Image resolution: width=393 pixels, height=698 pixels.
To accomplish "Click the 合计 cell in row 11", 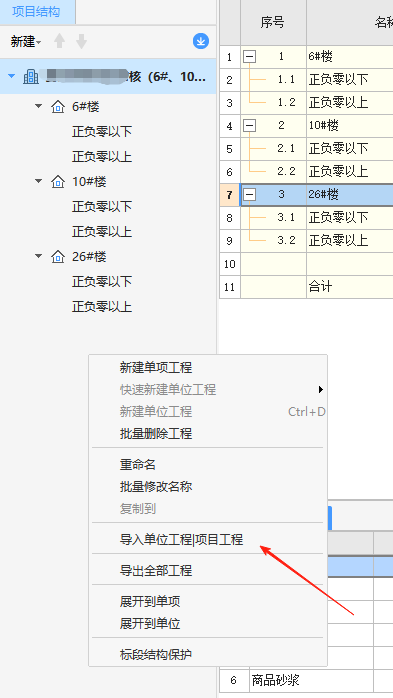I will [349, 287].
